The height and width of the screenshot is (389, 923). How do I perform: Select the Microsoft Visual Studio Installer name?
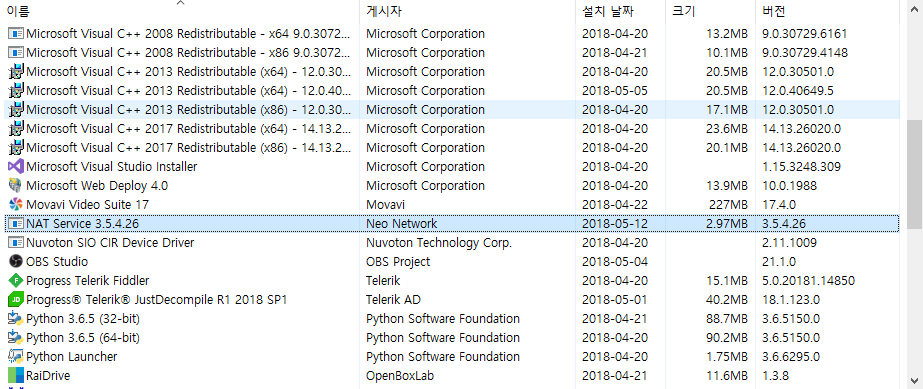tap(112, 167)
